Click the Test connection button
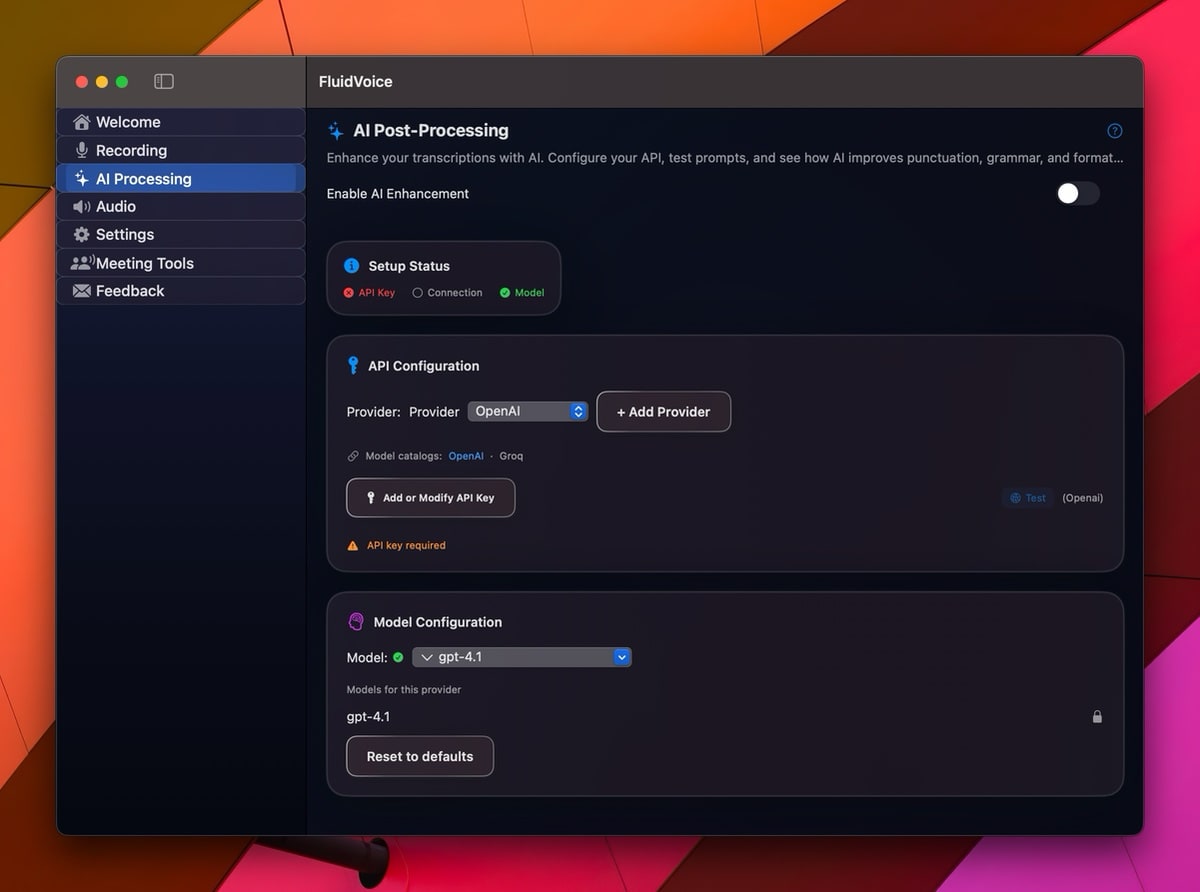The image size is (1200, 892). click(x=1028, y=498)
